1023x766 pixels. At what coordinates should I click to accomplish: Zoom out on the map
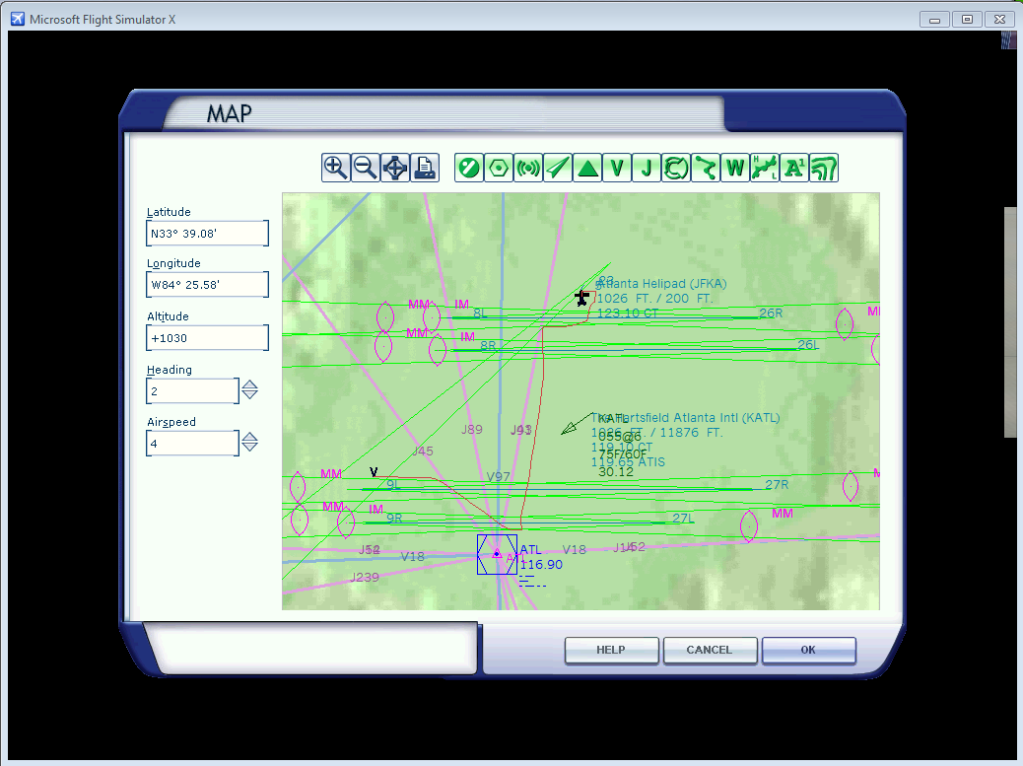[x=365, y=168]
